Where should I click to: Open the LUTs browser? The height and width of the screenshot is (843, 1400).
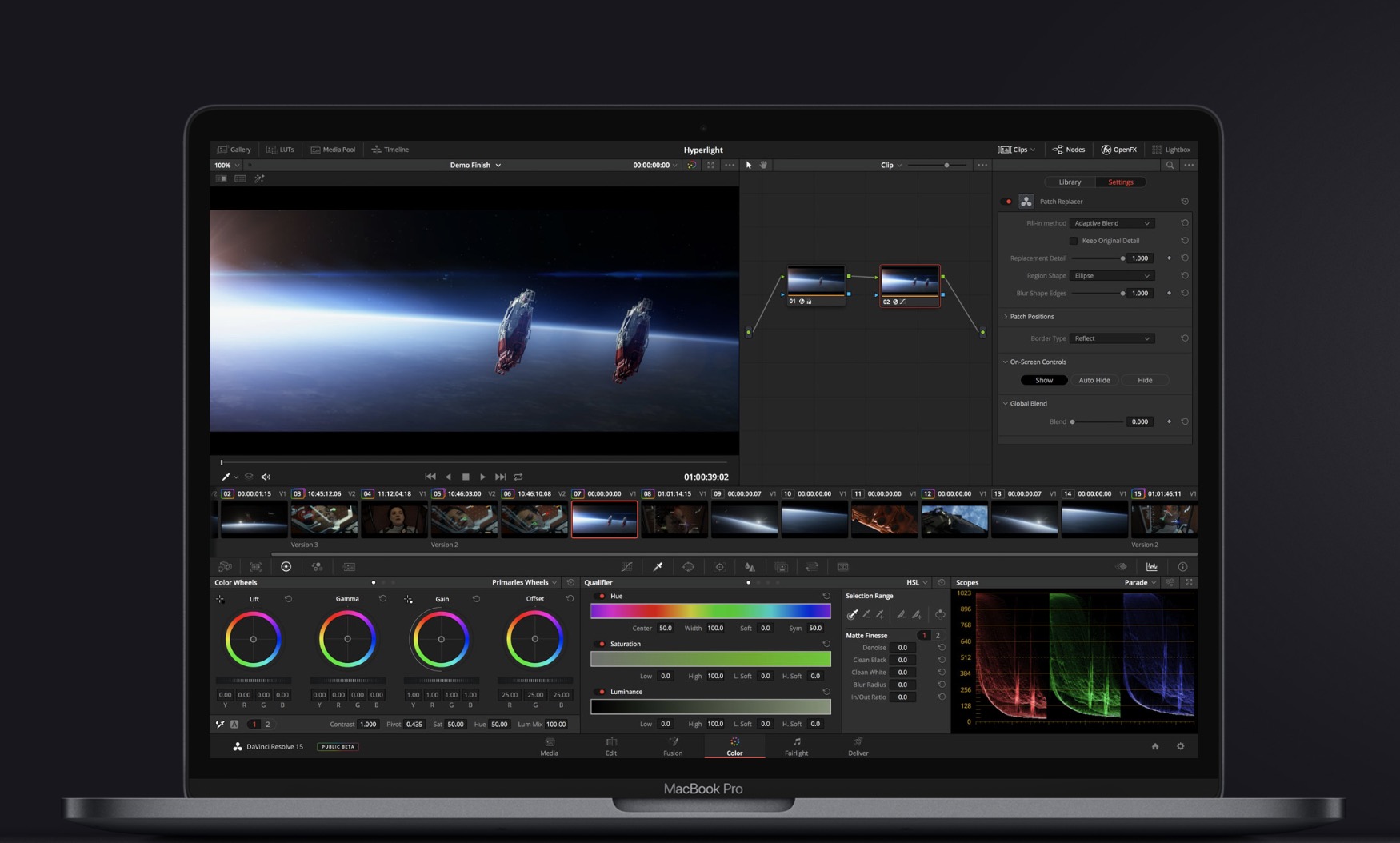(281, 150)
